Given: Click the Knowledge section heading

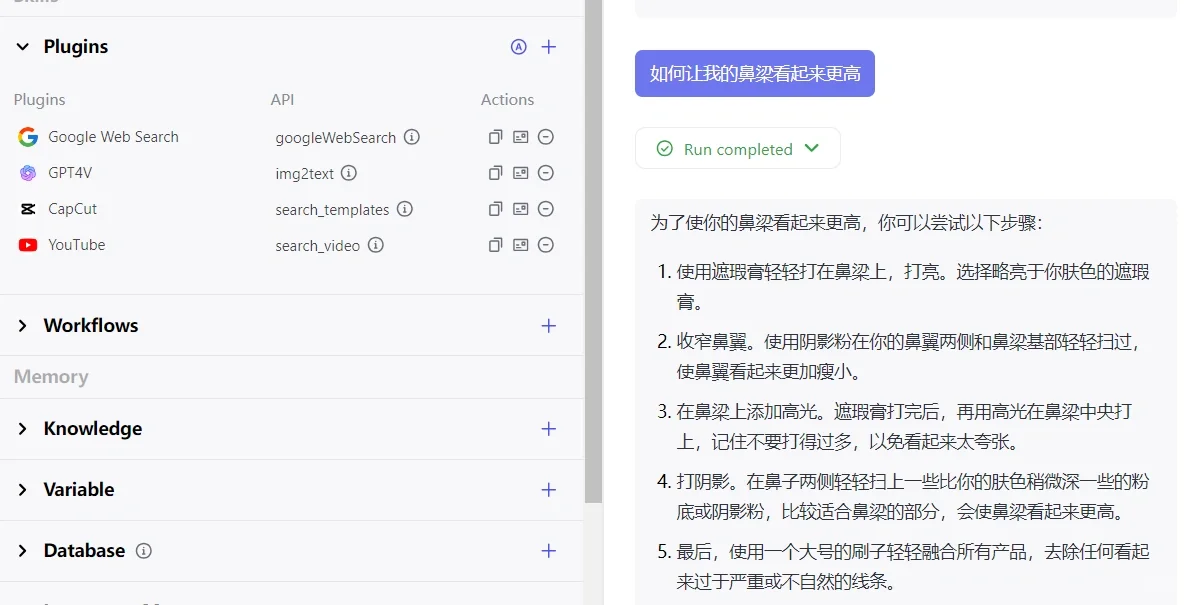Looking at the screenshot, I should [x=93, y=429].
